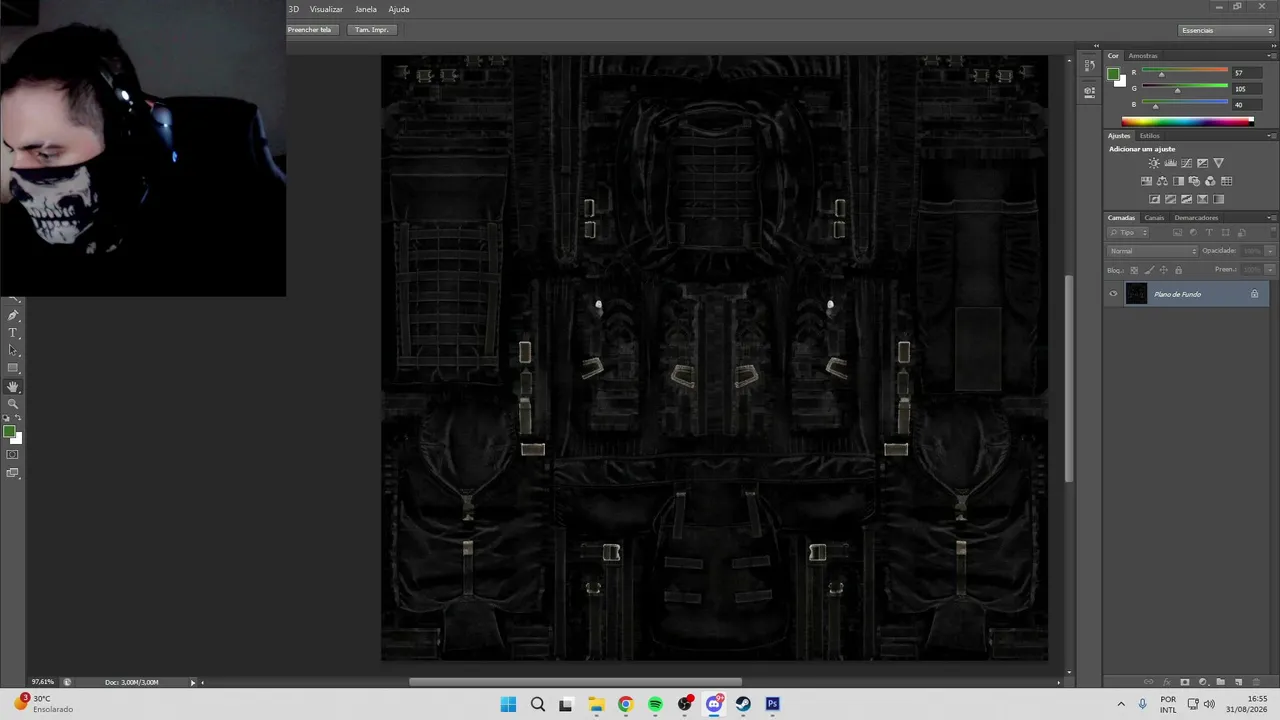The width and height of the screenshot is (1280, 720).
Task: Add a Levels adjustment
Action: 1170,163
